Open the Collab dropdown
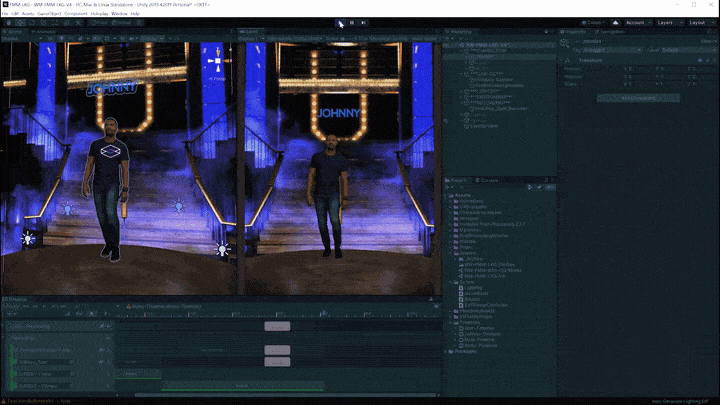This screenshot has height=405, width=720. [x=593, y=22]
